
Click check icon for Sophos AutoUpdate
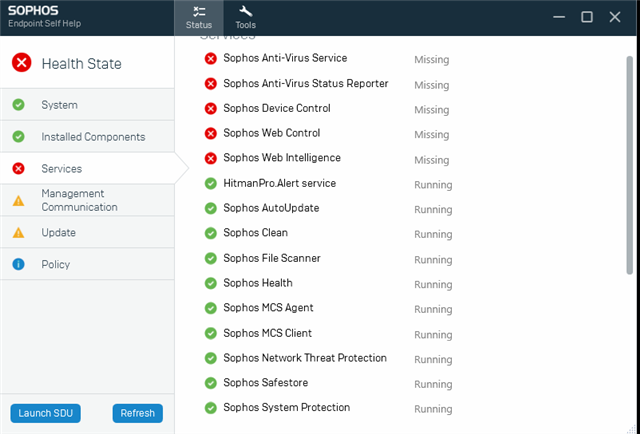[211, 209]
